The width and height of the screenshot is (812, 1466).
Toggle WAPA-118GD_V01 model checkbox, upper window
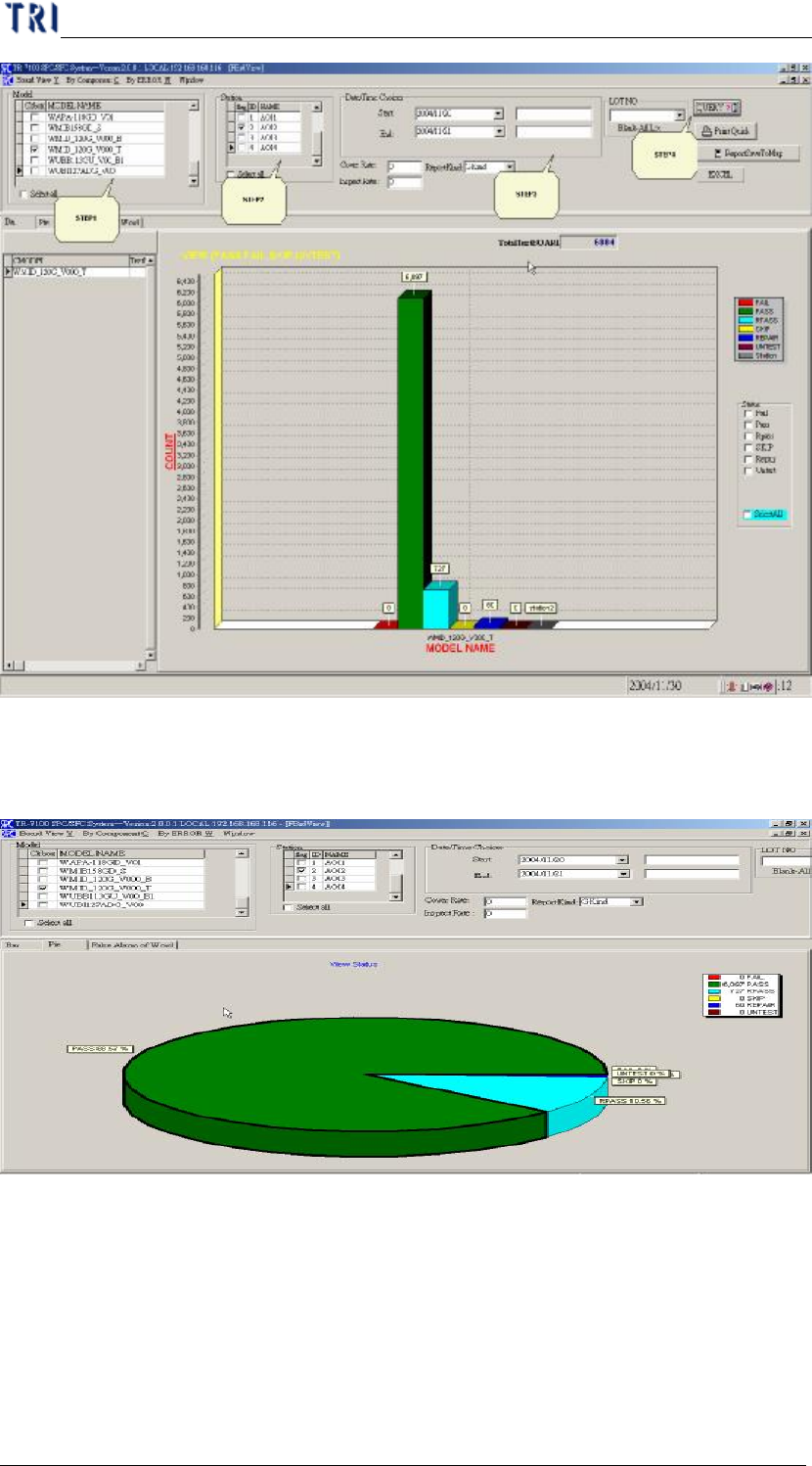point(35,117)
